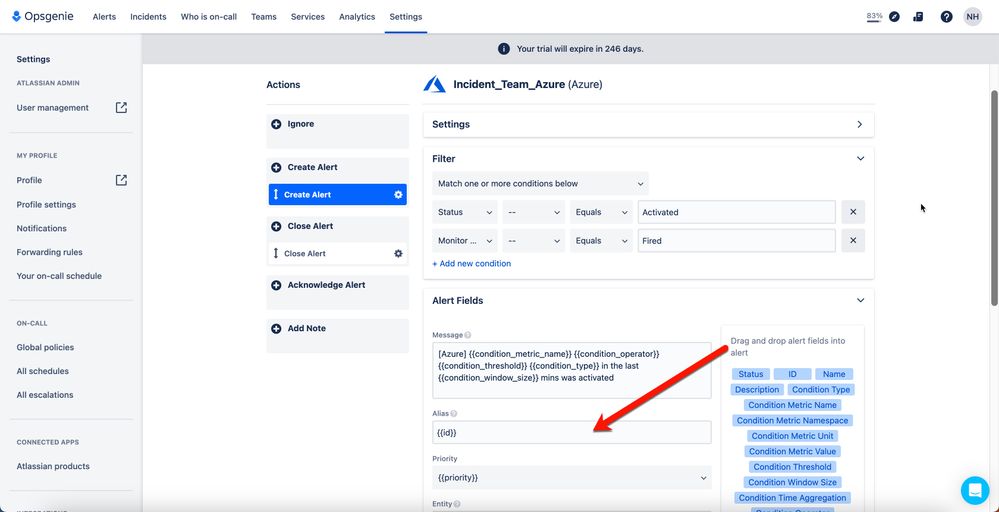The image size is (999, 512).
Task: Open Notifications in sidebar
Action: (41, 228)
